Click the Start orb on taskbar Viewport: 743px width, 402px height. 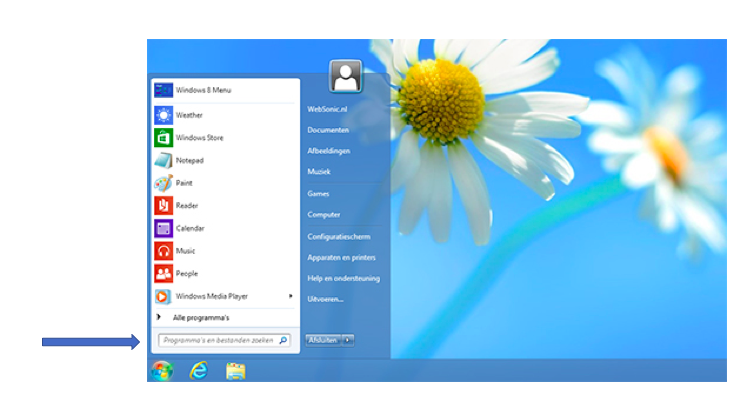tap(162, 371)
